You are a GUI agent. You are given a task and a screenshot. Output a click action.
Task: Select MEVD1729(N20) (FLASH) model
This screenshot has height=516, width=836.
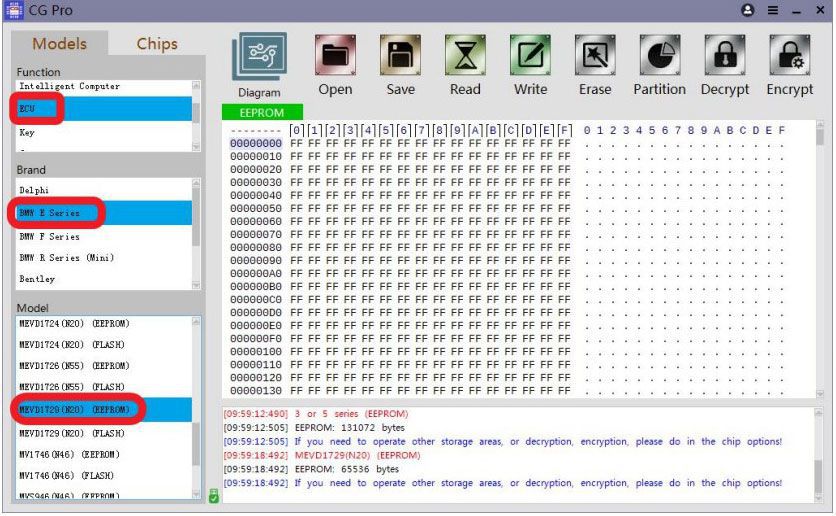point(104,433)
